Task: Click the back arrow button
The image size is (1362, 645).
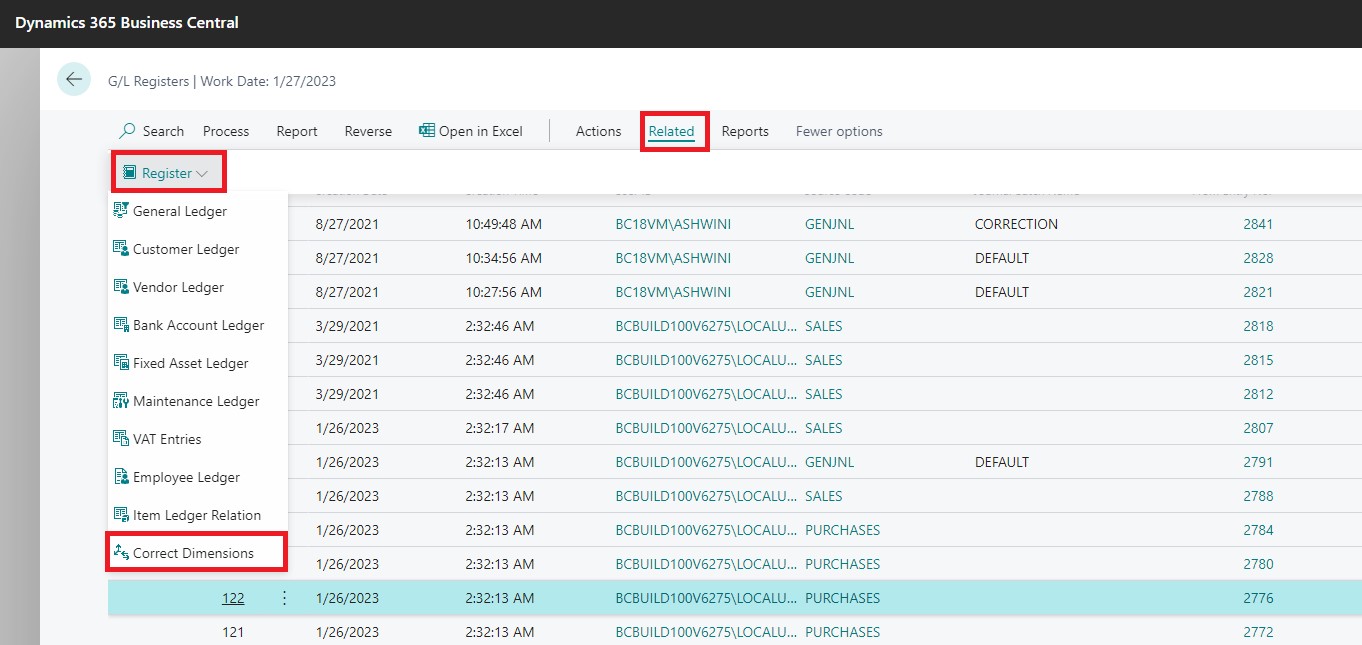Action: (x=74, y=79)
